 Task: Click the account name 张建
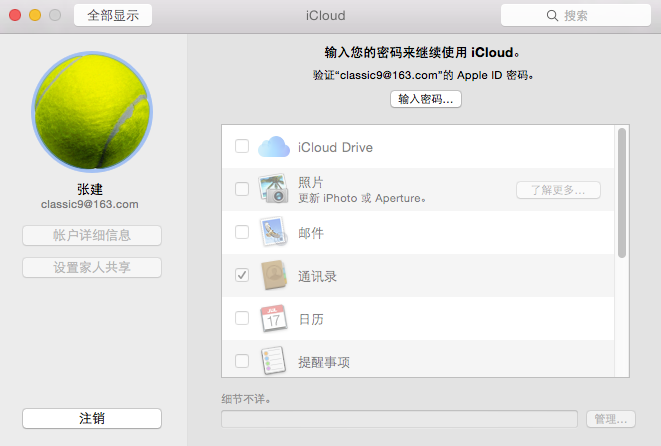click(90, 189)
